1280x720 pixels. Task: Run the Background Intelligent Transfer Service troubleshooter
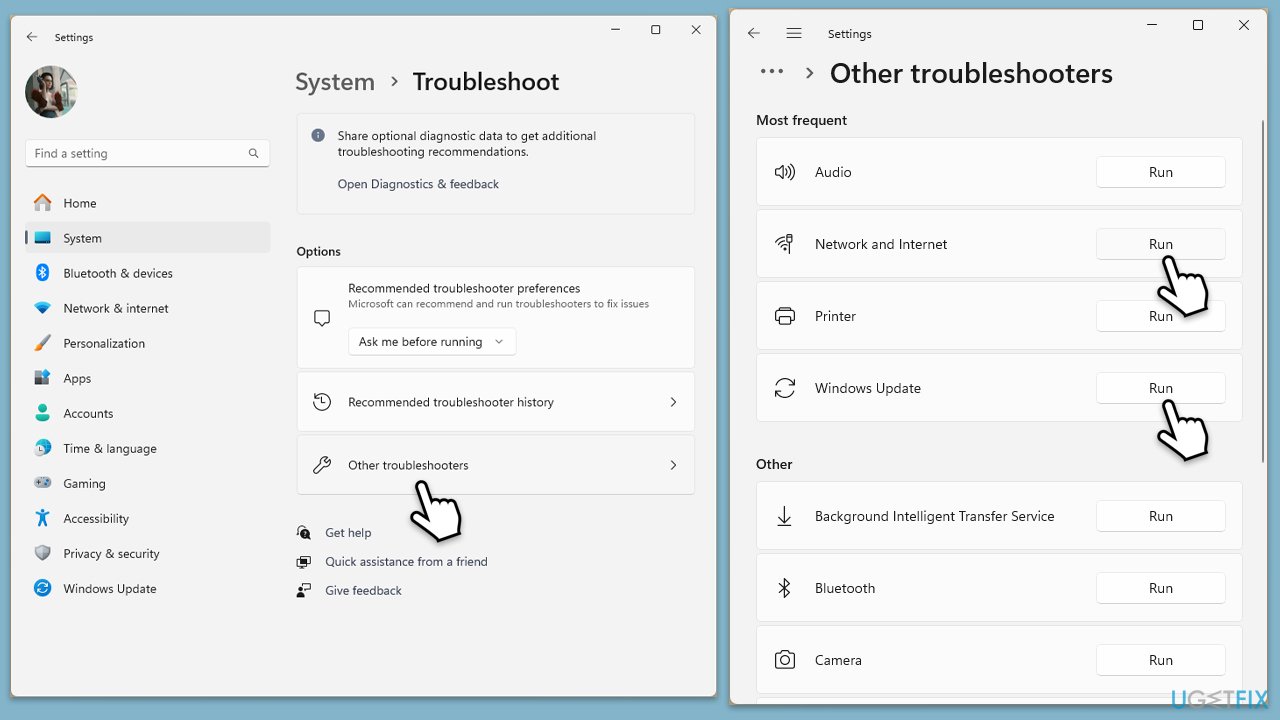click(x=1160, y=516)
